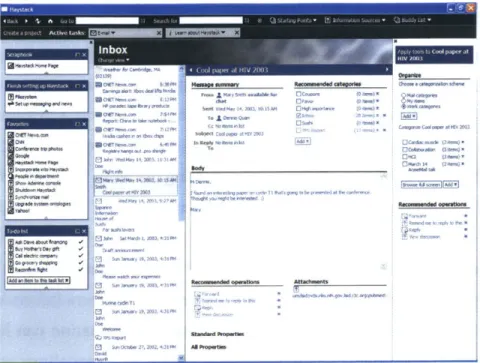Viewport: 480px width, 363px height.
Task: Check the High importance category
Action: tap(299, 108)
